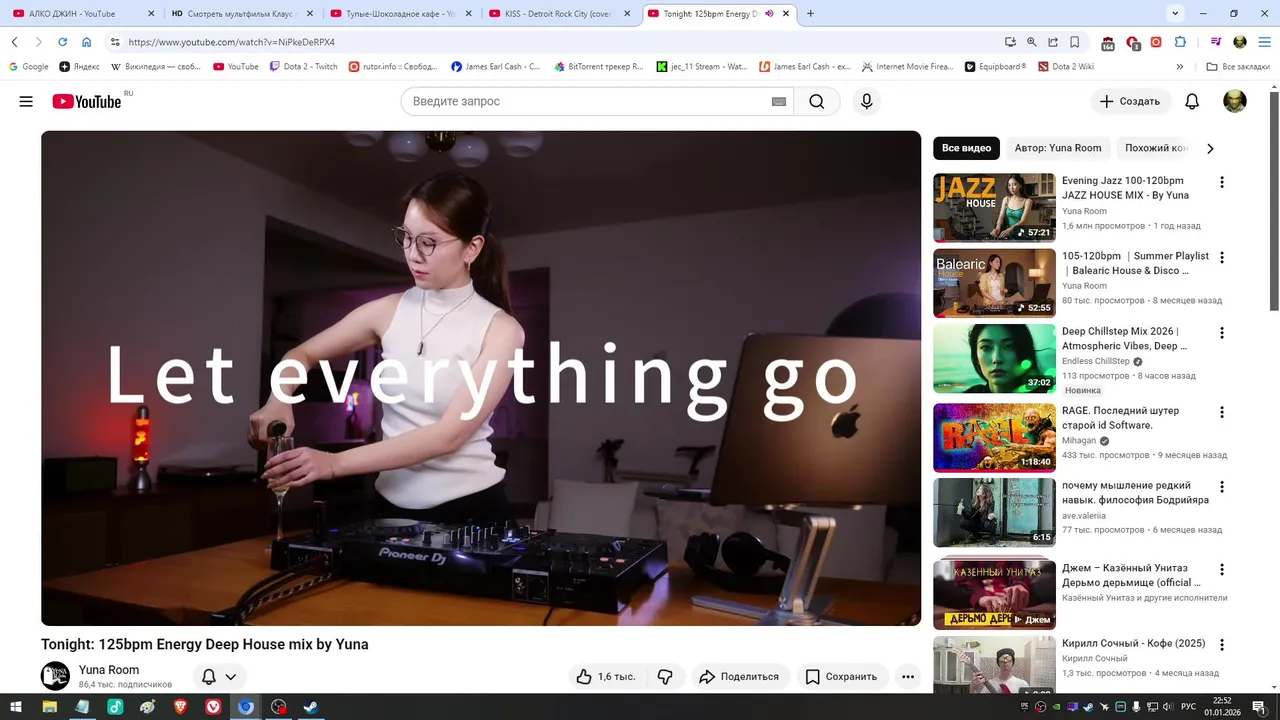This screenshot has height=720, width=1280.
Task: Mute the current tab with its speaker icon
Action: [769, 14]
